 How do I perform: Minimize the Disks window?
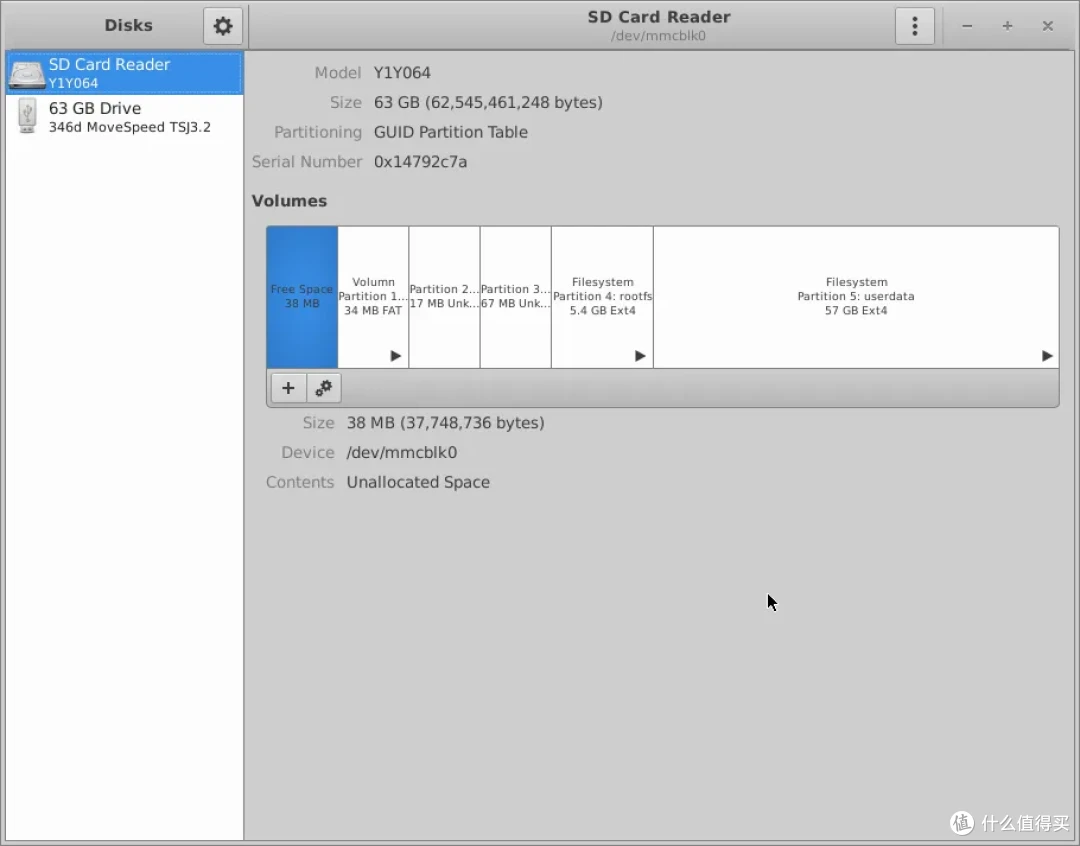point(967,26)
